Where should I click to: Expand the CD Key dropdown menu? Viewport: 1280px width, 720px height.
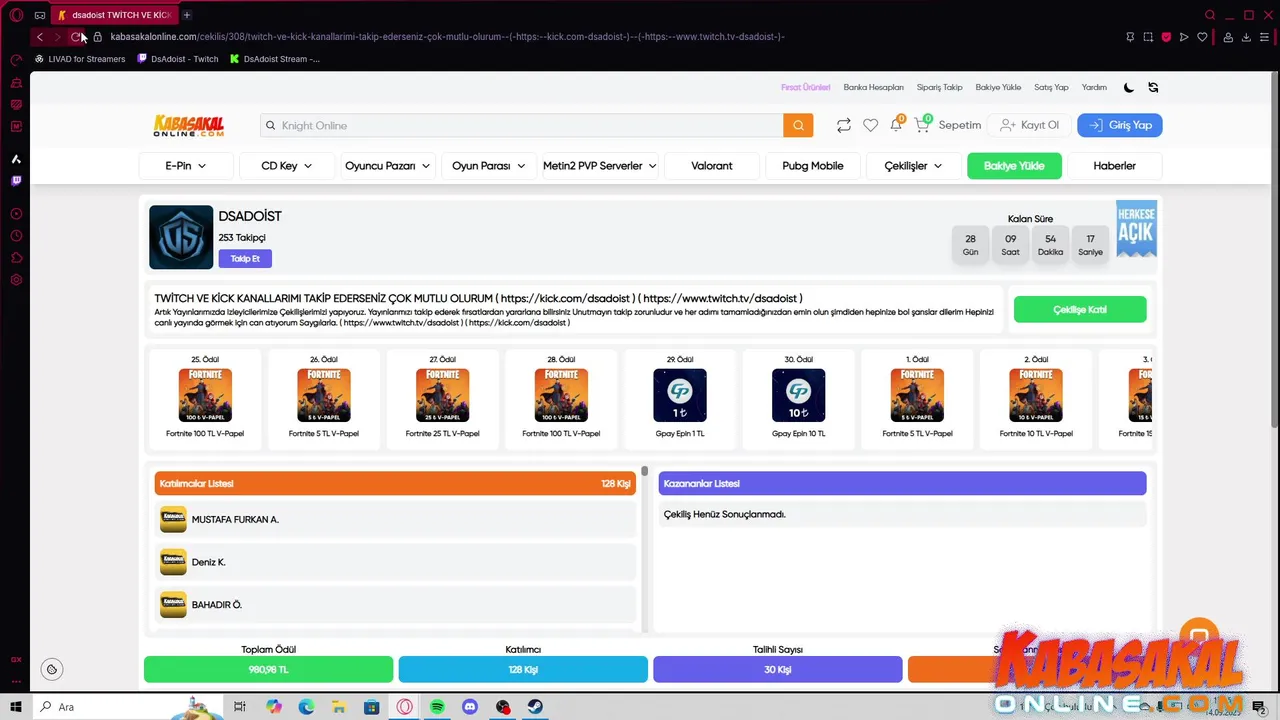[287, 166]
